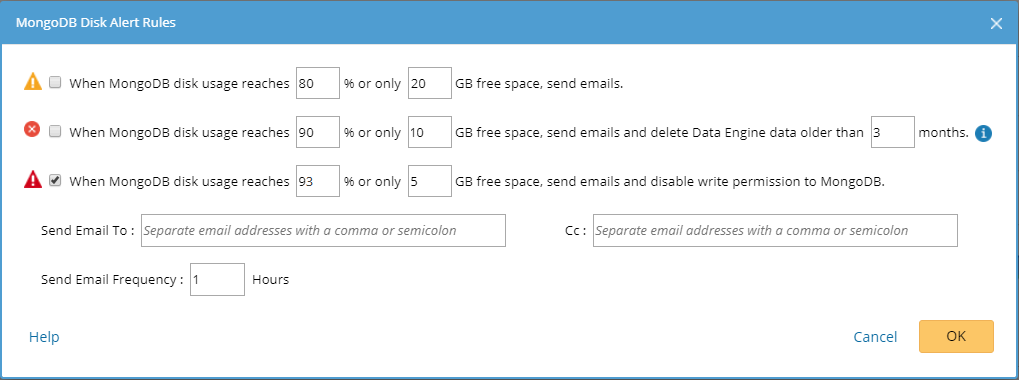The image size is (1019, 380).
Task: Uncheck the 93% disk usage alert checkbox
Action: click(55, 181)
